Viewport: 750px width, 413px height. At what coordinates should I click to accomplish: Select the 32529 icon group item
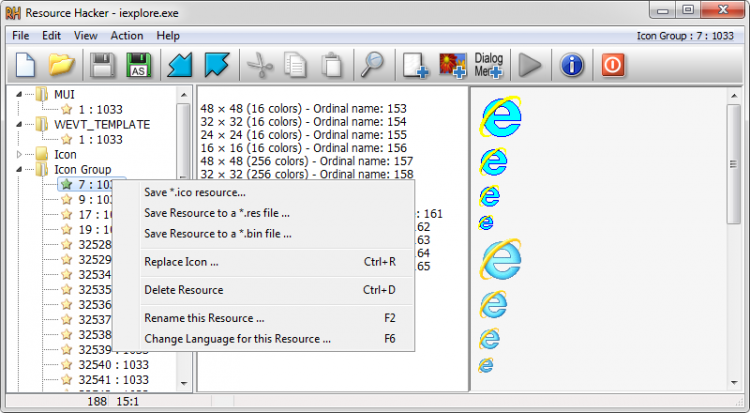pos(95,259)
